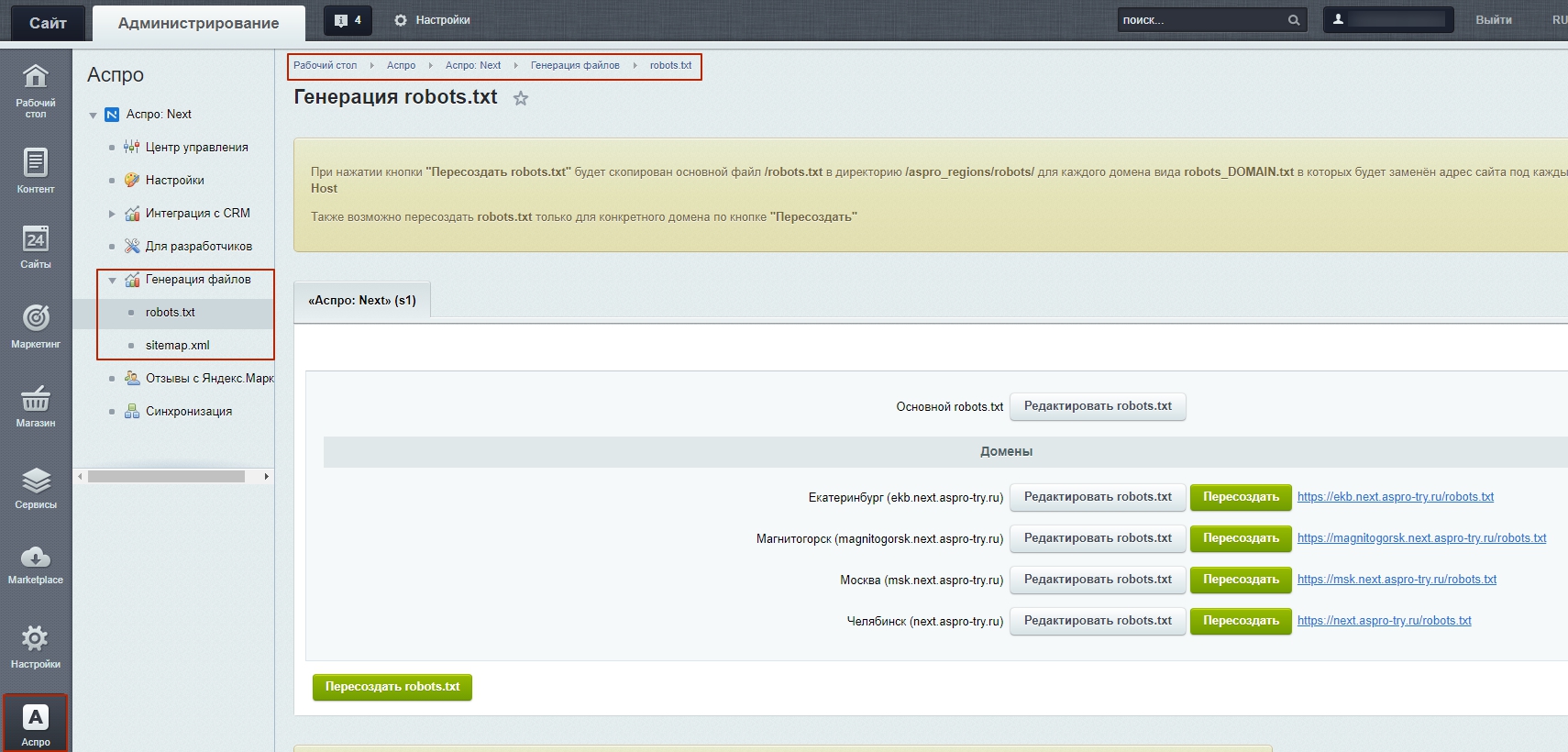The width and height of the screenshot is (1568, 752).
Task: Click Выйти to log out
Action: click(x=1494, y=20)
